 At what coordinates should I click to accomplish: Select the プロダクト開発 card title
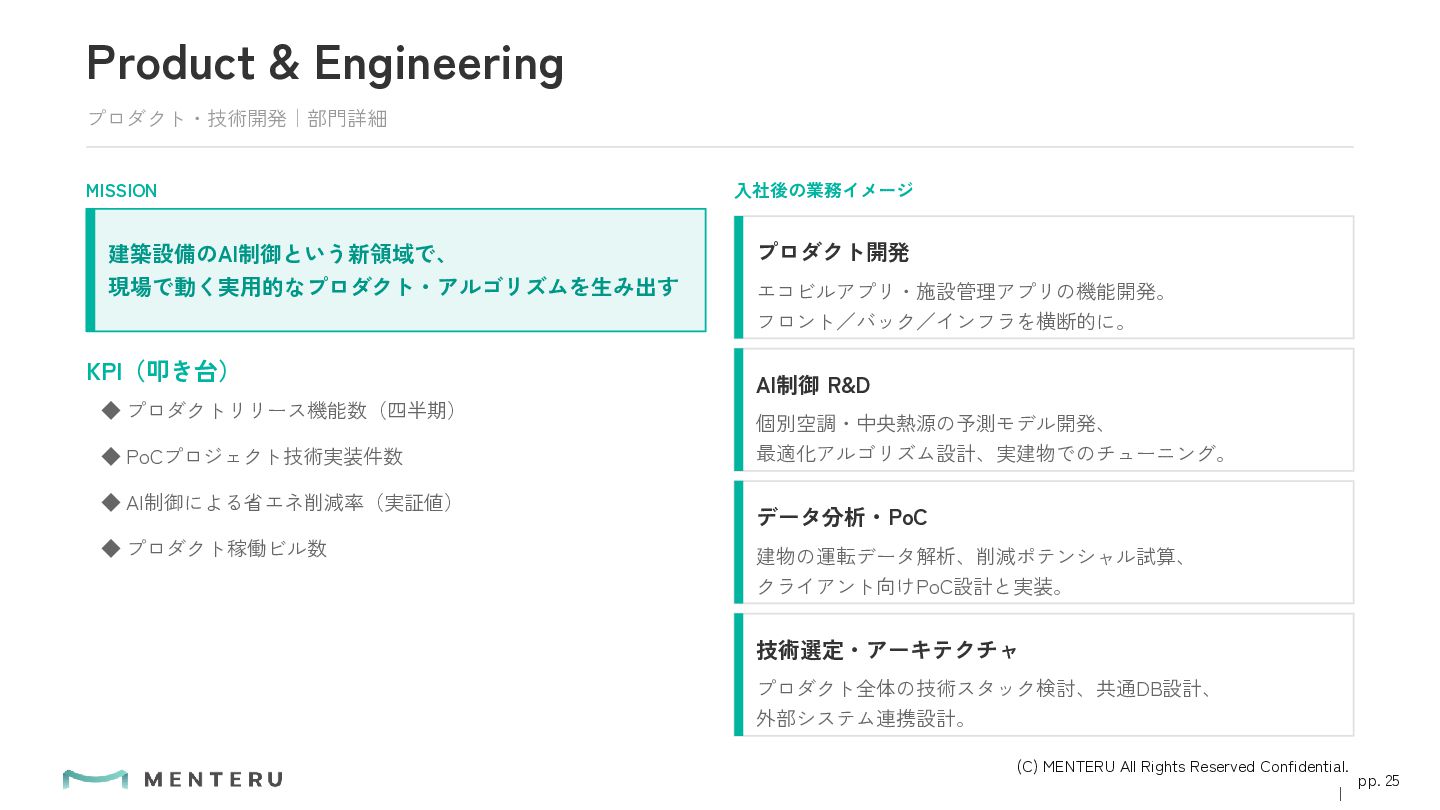pyautogui.click(x=832, y=252)
